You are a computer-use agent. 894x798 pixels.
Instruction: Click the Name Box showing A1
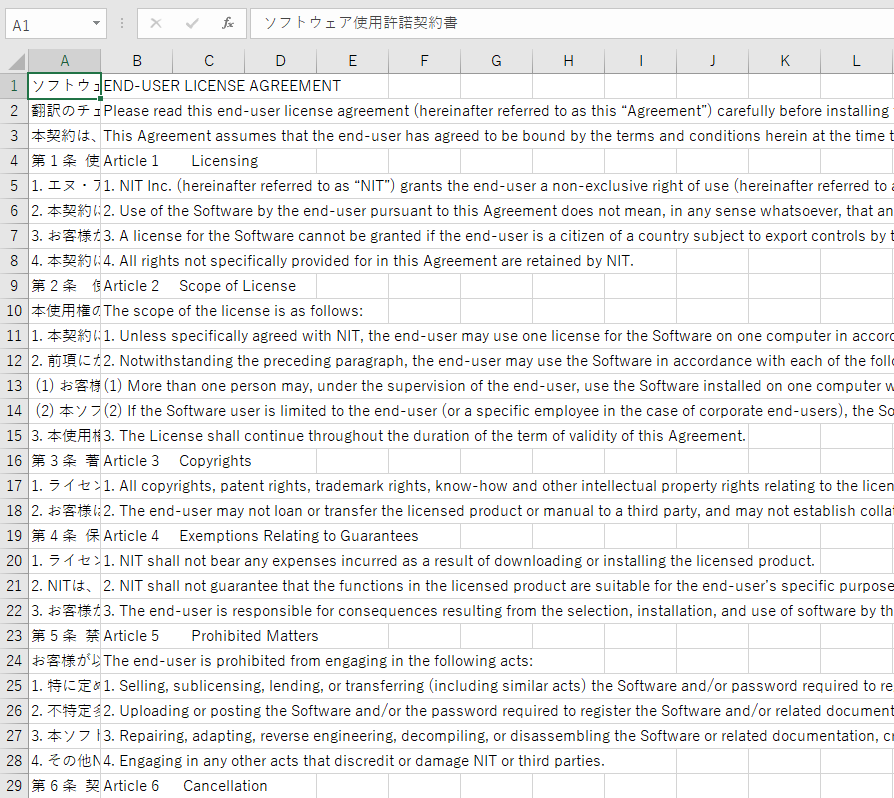45,23
